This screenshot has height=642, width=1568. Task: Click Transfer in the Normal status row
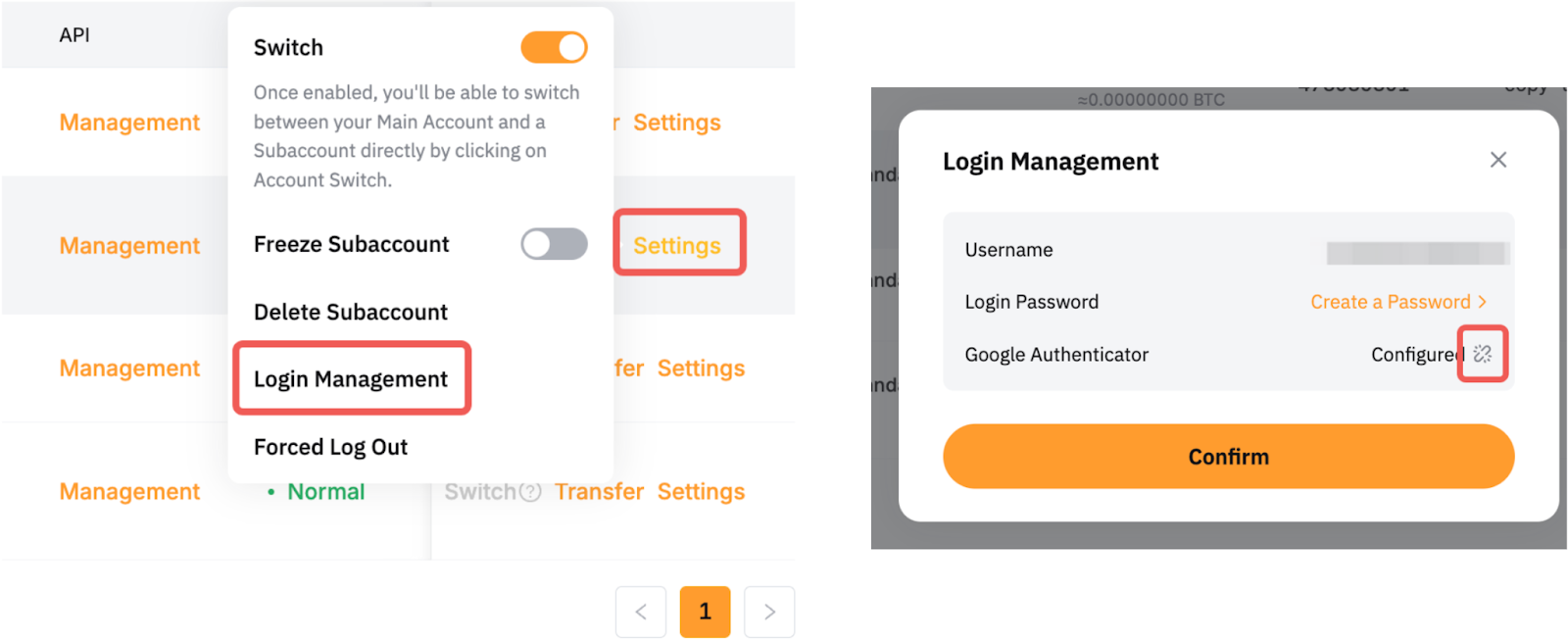coord(599,492)
